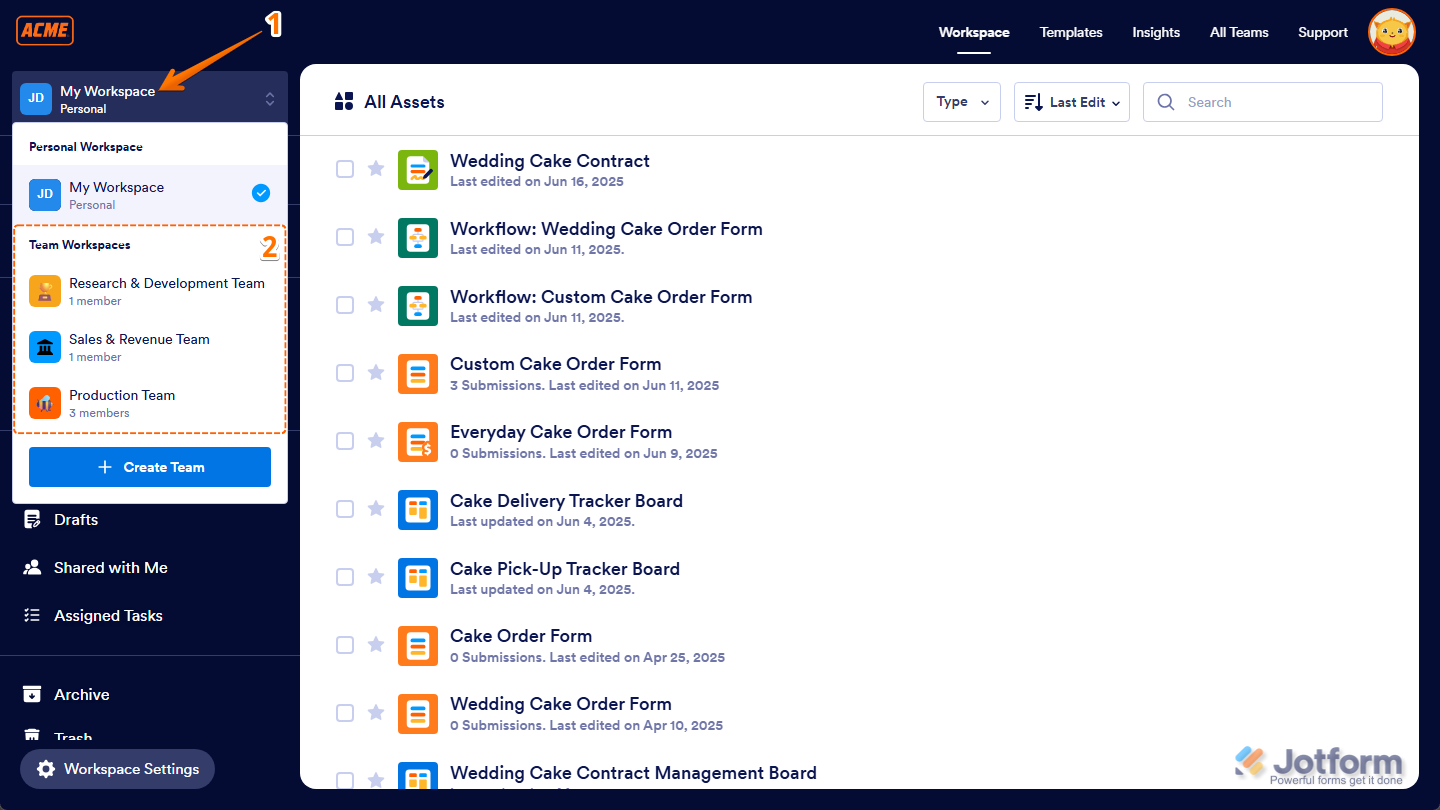Open the Workflow: Wedding Cake Order Form icon
The height and width of the screenshot is (810, 1440).
point(418,238)
